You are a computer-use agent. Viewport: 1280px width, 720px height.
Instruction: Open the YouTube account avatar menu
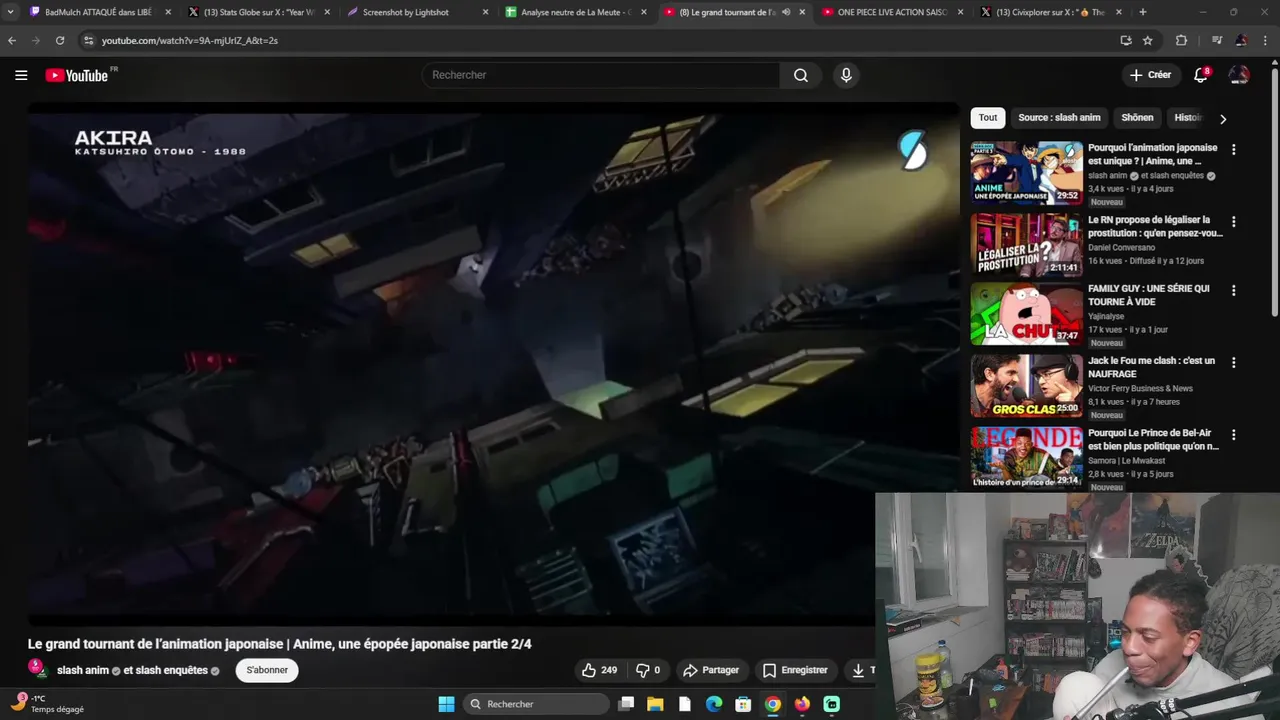pos(1239,75)
